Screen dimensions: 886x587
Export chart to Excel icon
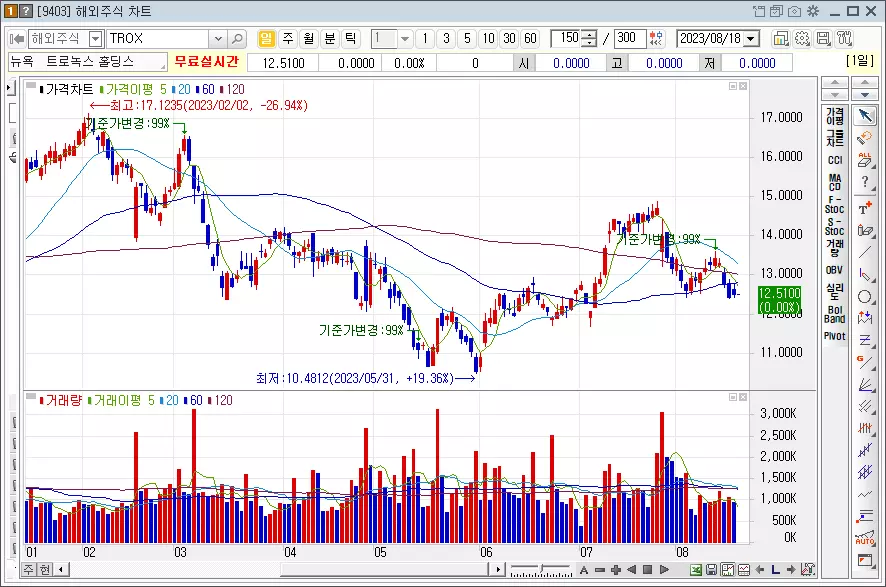(696, 569)
